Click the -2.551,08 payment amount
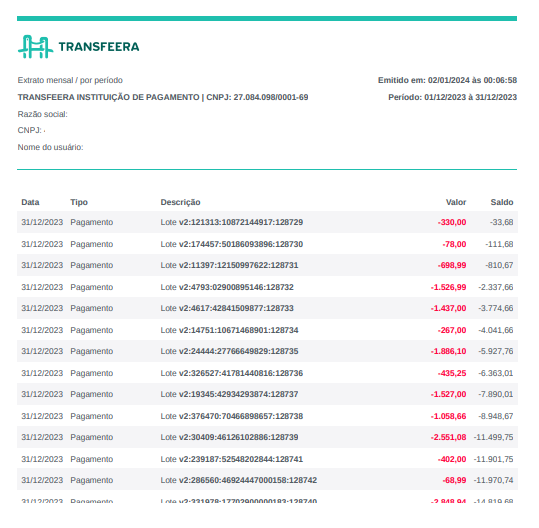 448,437
